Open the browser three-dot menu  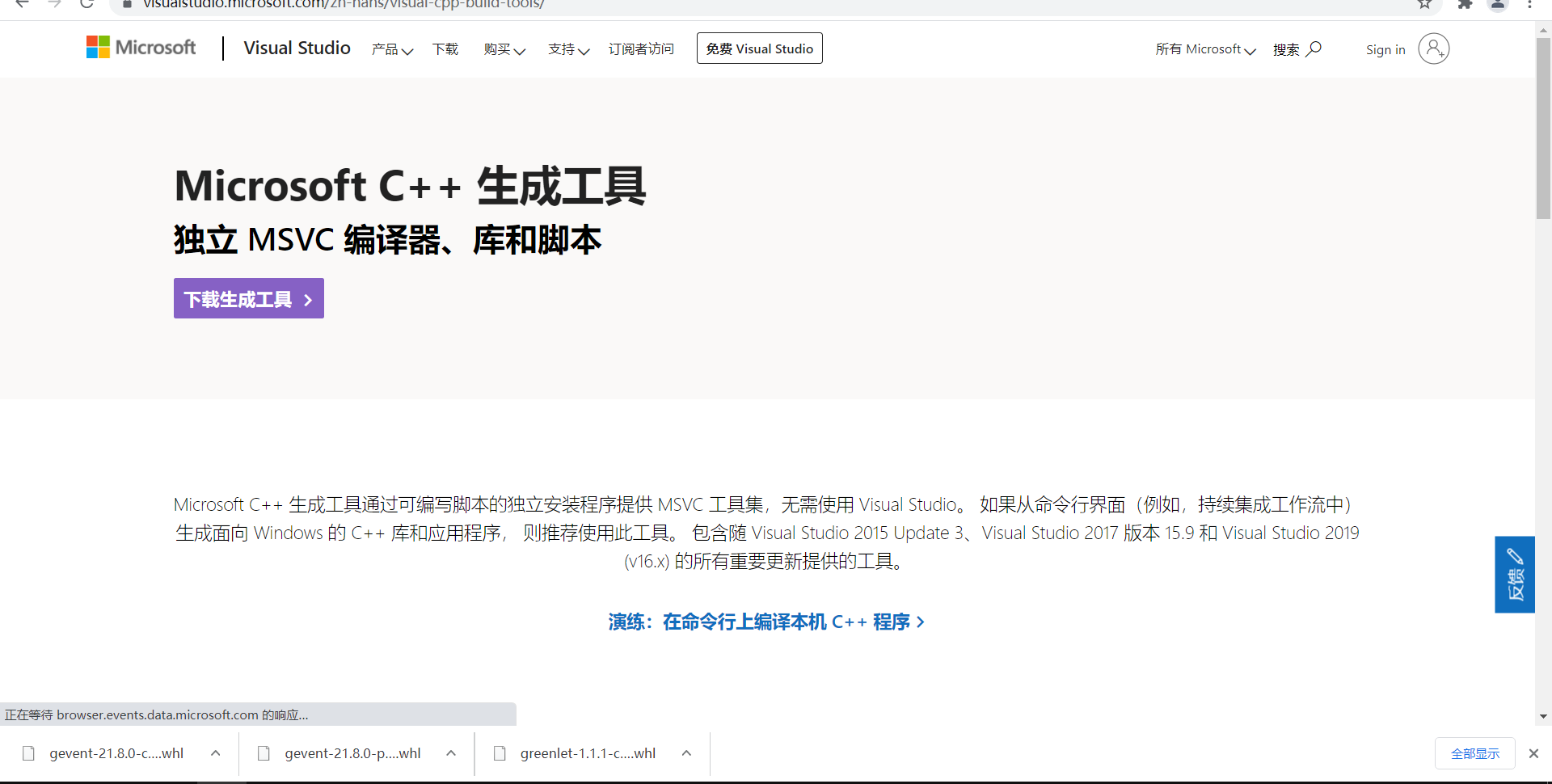point(1531,6)
